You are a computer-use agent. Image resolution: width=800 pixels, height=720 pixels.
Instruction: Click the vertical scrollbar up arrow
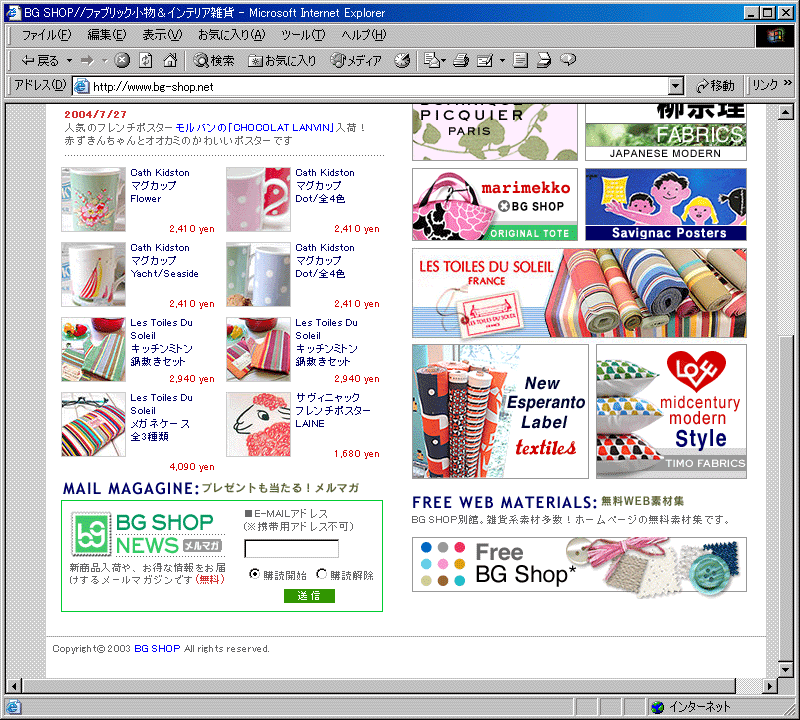click(786, 111)
